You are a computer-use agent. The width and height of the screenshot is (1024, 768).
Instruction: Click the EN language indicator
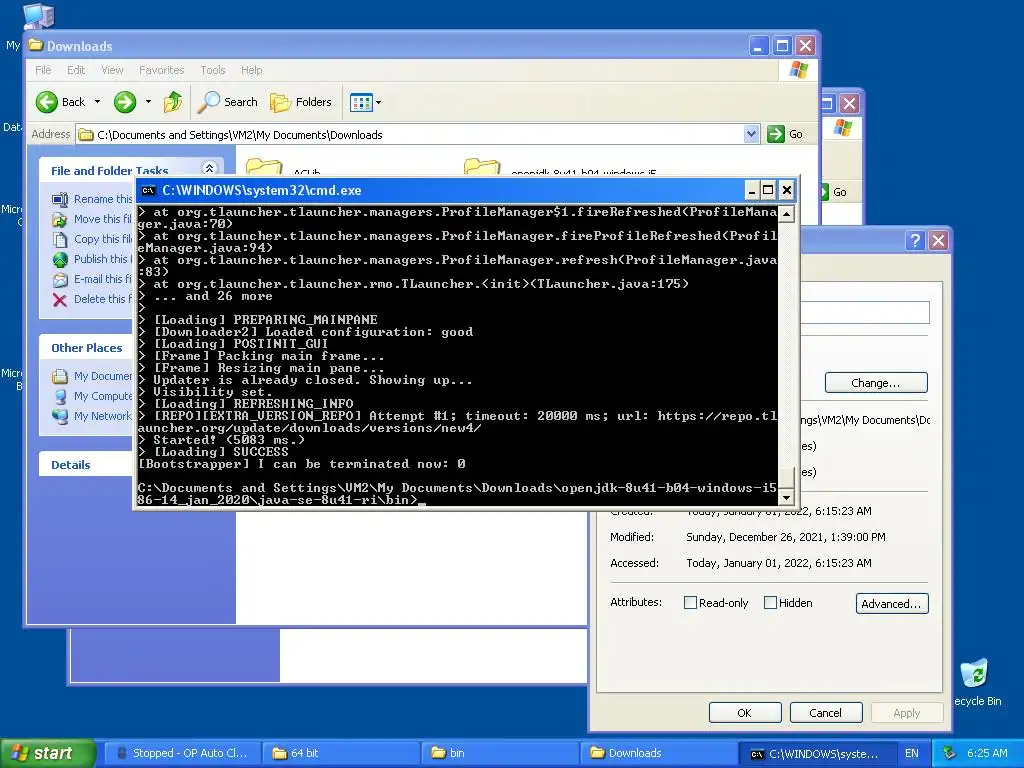(x=912, y=753)
